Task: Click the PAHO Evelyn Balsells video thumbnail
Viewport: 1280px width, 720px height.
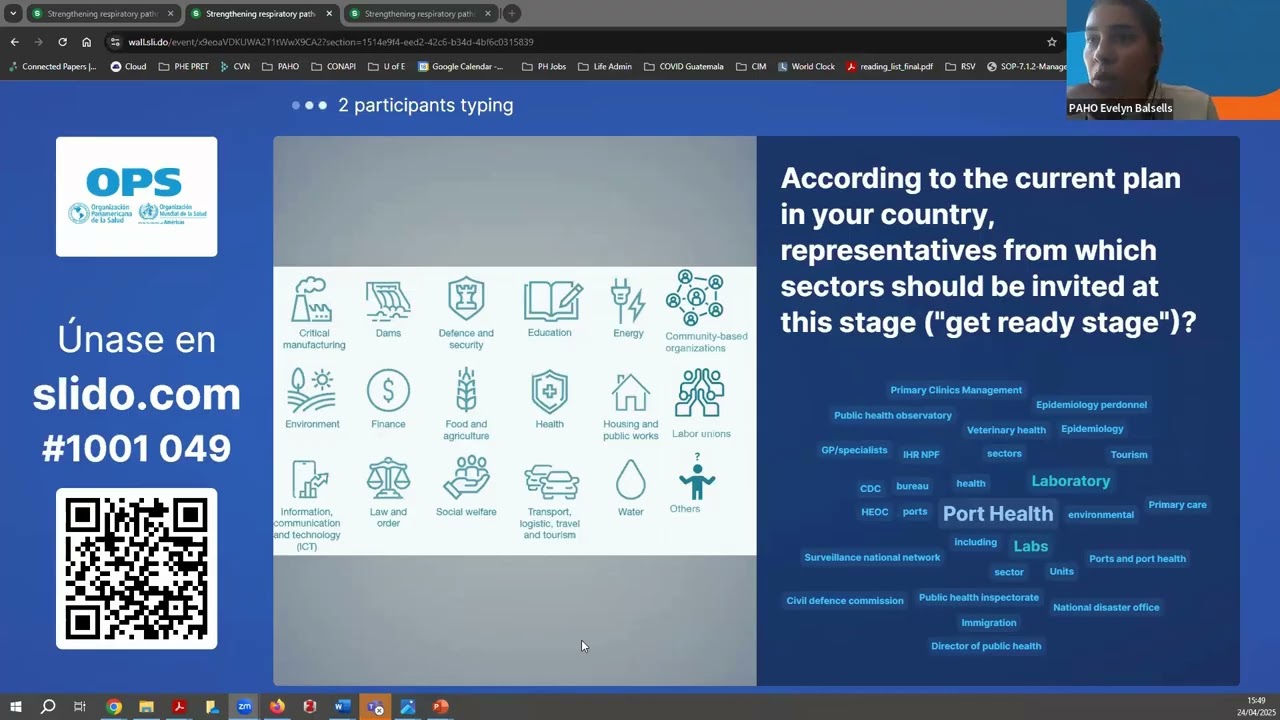Action: 1173,60
